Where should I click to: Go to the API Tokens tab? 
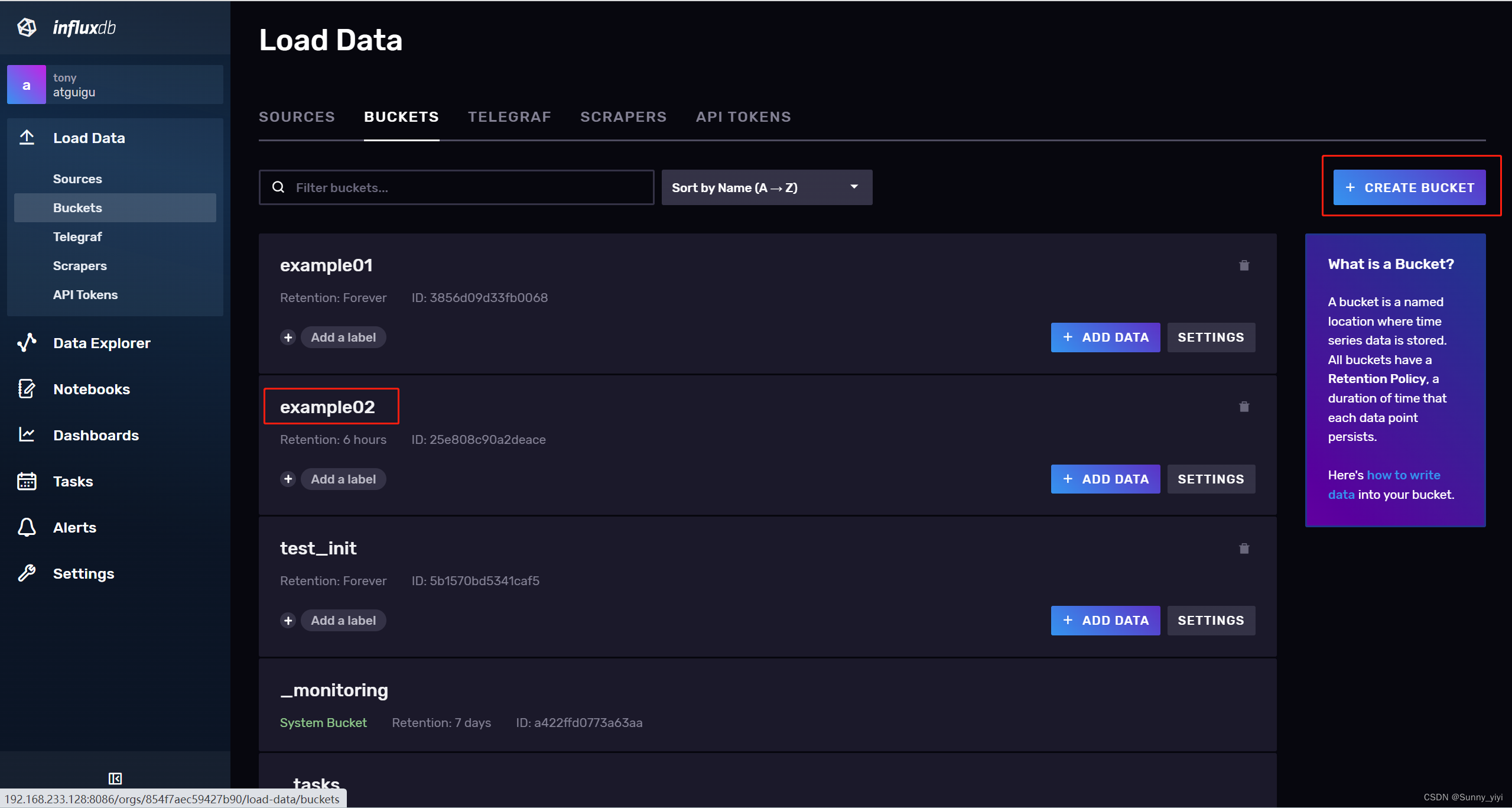click(743, 117)
